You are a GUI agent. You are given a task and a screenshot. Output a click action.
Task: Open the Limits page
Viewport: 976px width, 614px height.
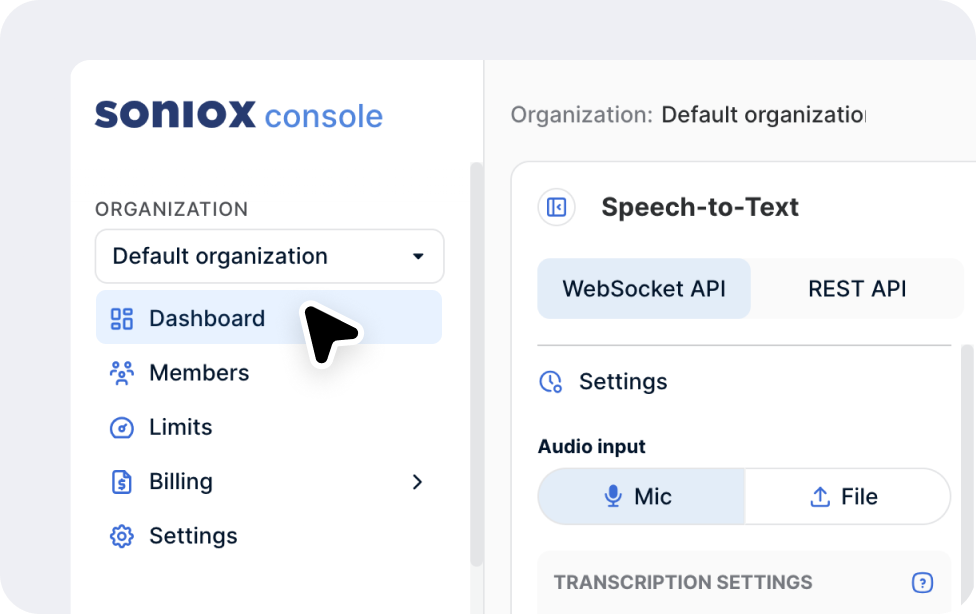coord(181,428)
